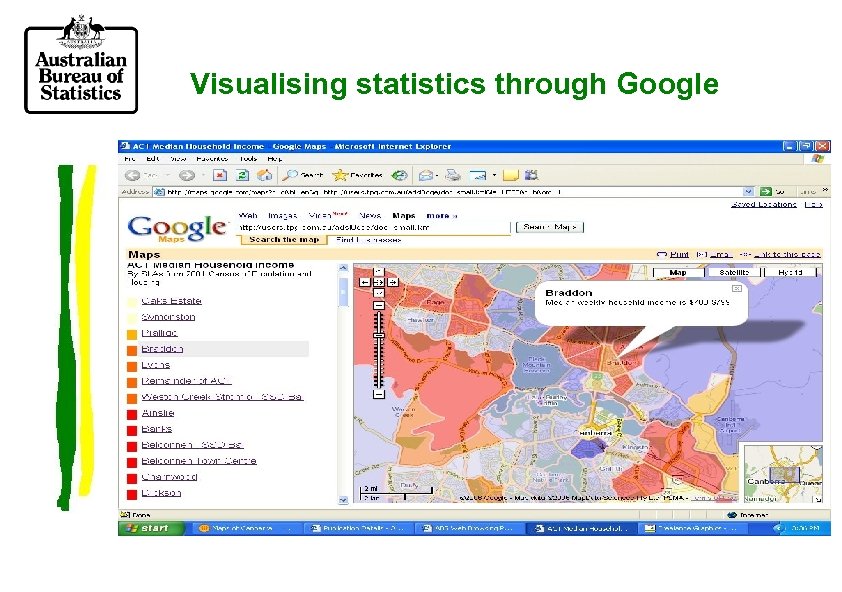Open the Ainslie link in results list
842x592 pixels.
[158, 413]
